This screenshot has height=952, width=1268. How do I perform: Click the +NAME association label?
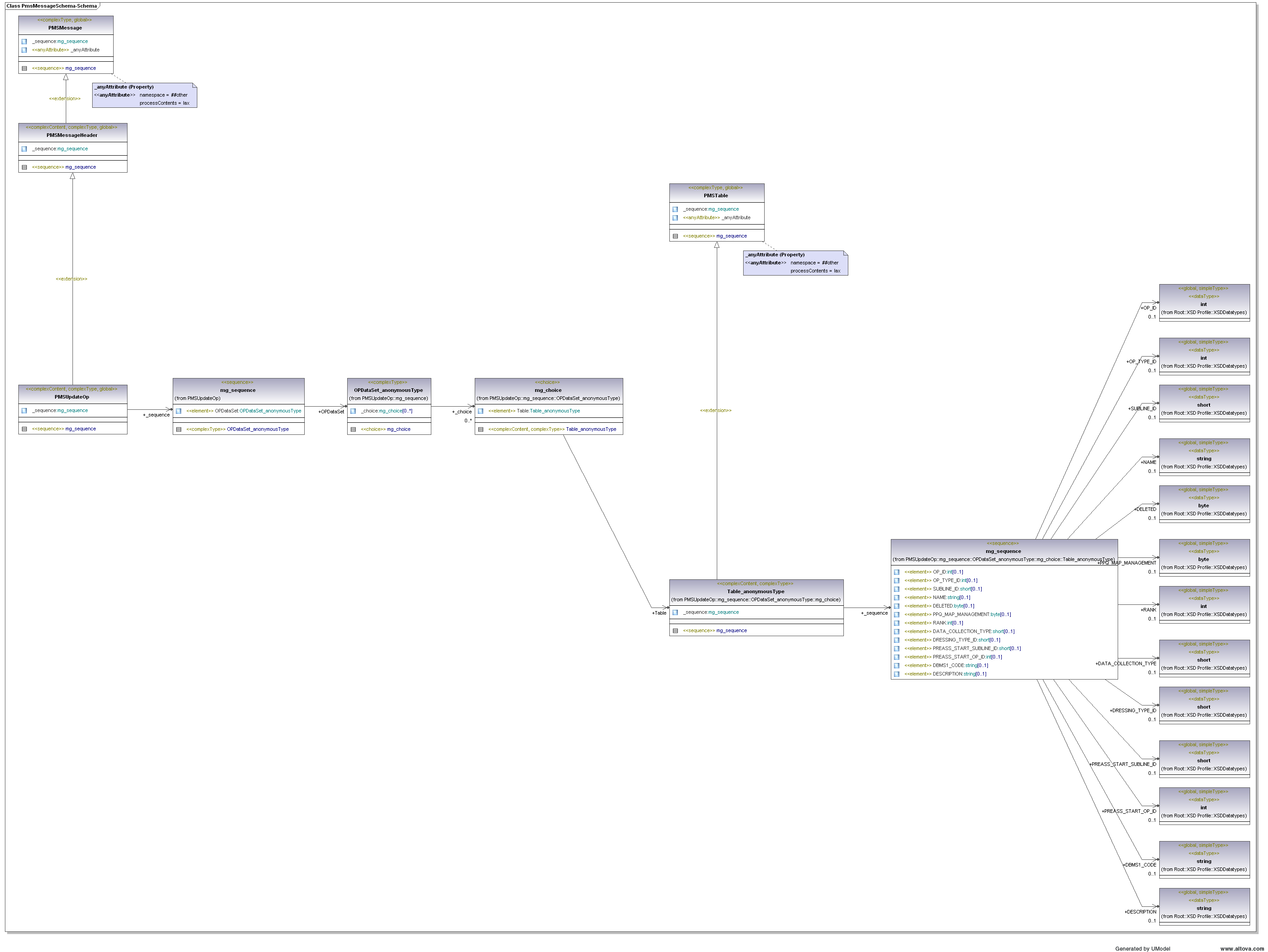1148,463
